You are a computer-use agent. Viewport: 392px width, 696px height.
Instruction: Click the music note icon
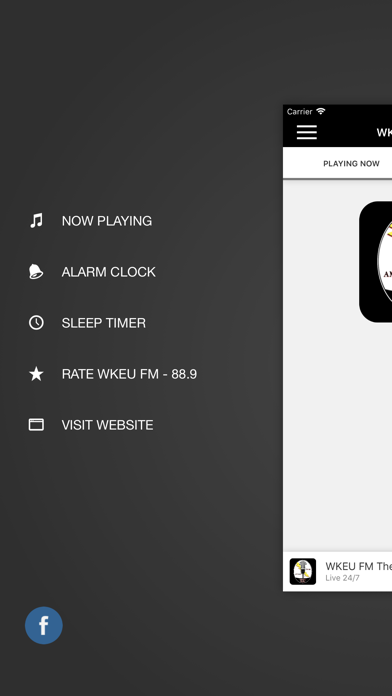[36, 221]
